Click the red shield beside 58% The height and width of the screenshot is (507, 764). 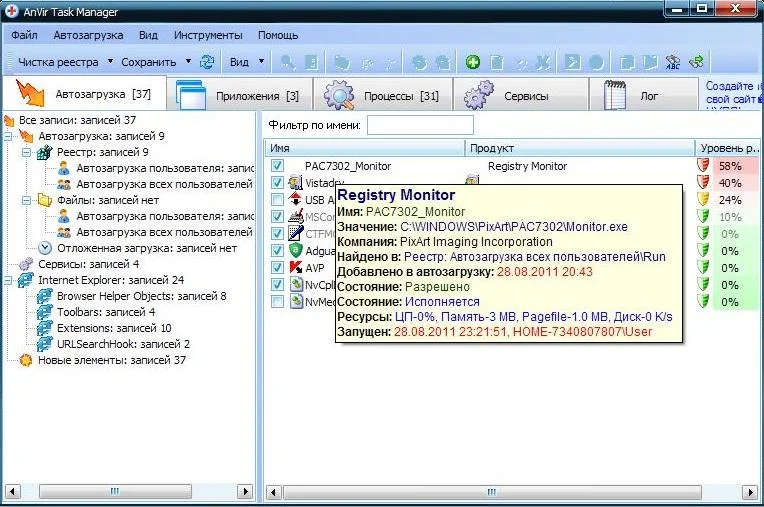(703, 165)
